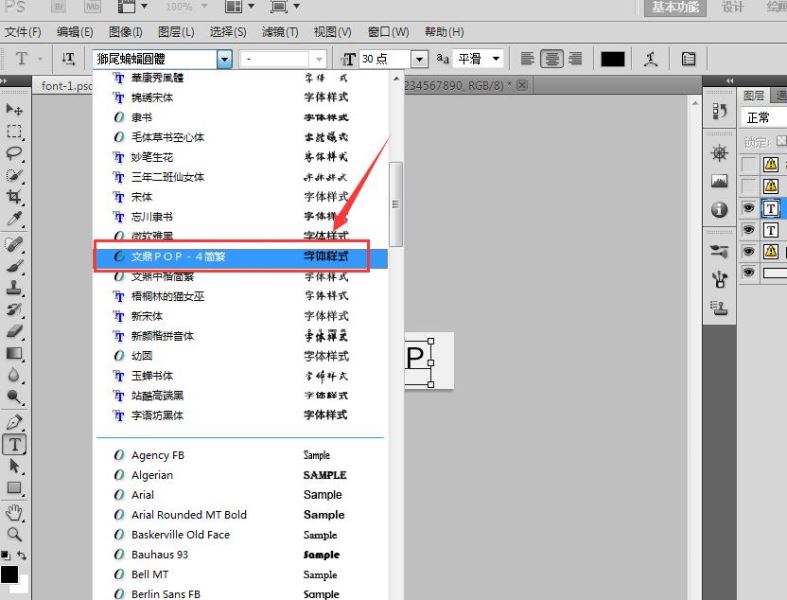The height and width of the screenshot is (600, 787).
Task: Click Create Warped Text icon
Action: (x=650, y=59)
